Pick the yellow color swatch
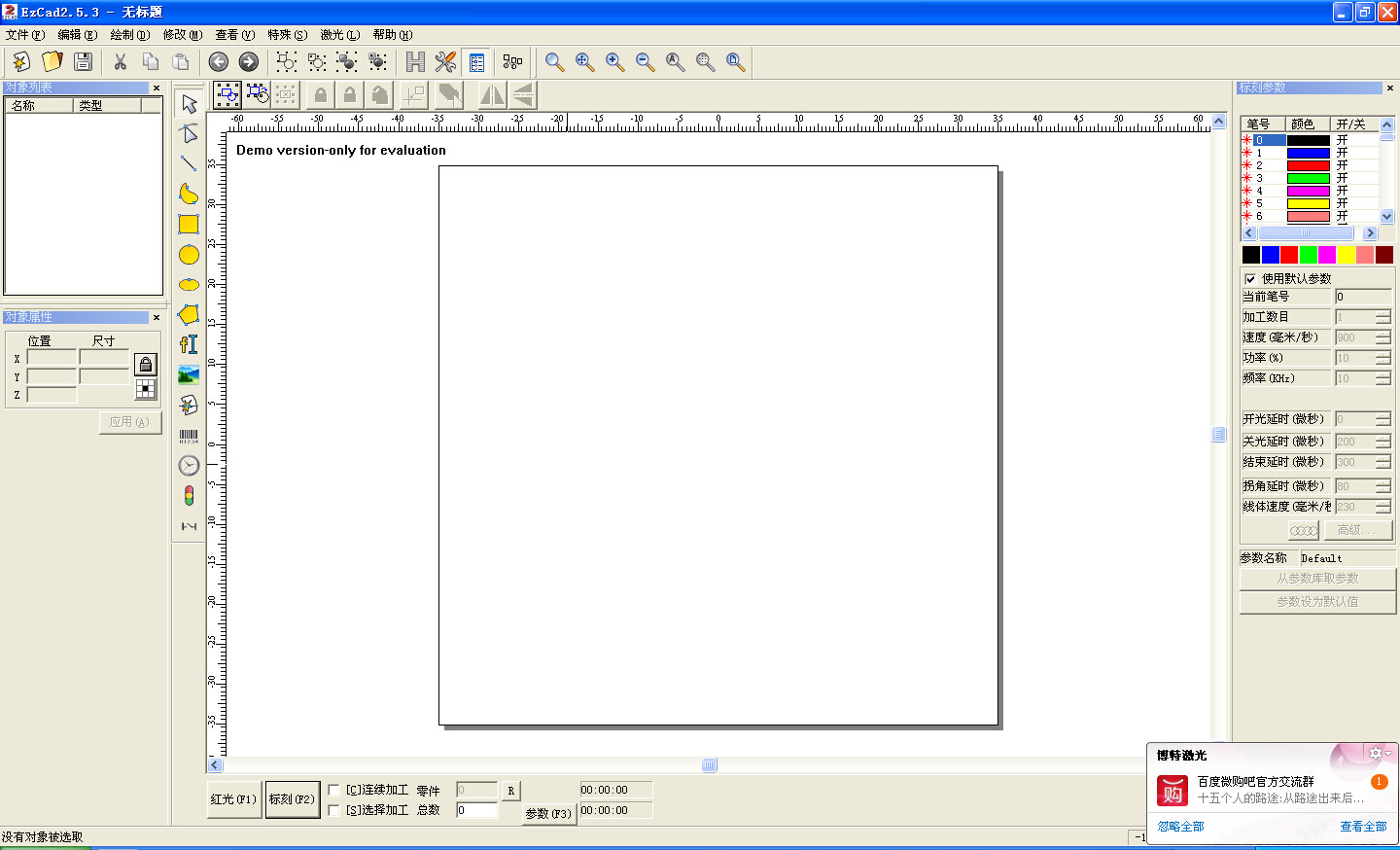Image resolution: width=1400 pixels, height=850 pixels. pyautogui.click(x=1346, y=255)
